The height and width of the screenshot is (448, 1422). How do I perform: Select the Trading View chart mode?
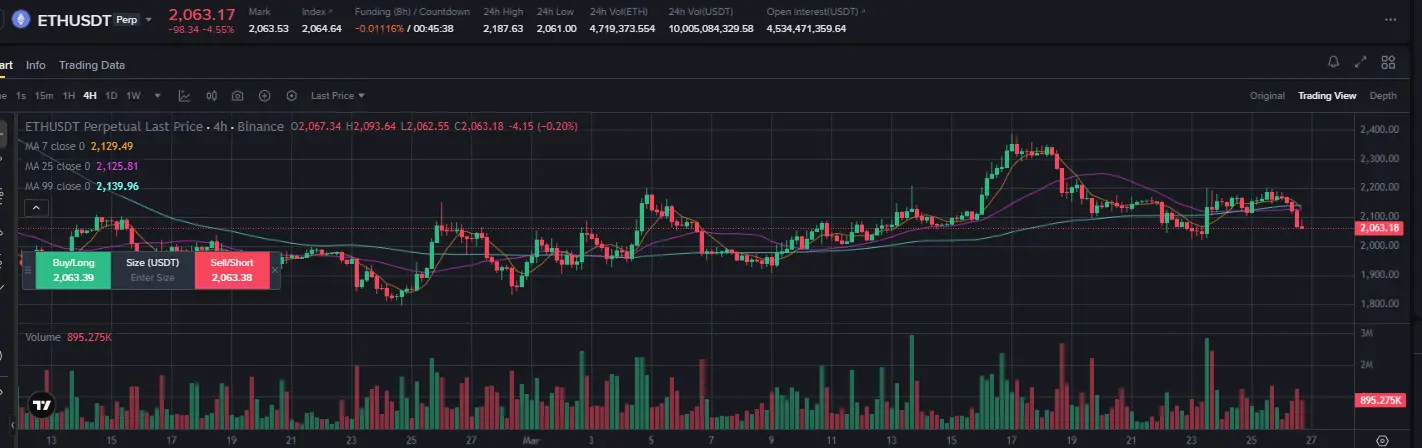[x=1327, y=96]
